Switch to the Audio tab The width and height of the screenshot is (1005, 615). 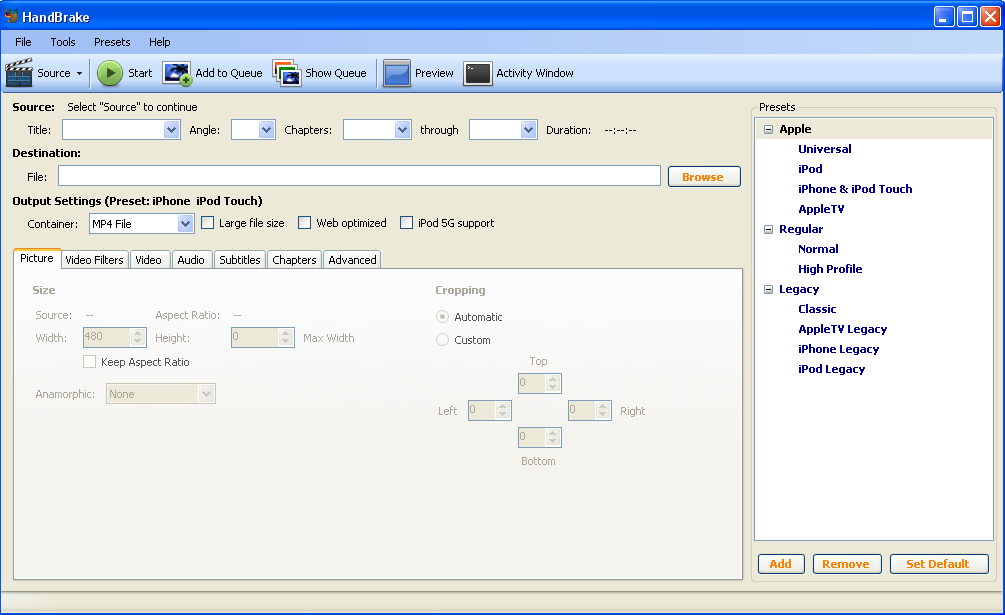coord(191,259)
